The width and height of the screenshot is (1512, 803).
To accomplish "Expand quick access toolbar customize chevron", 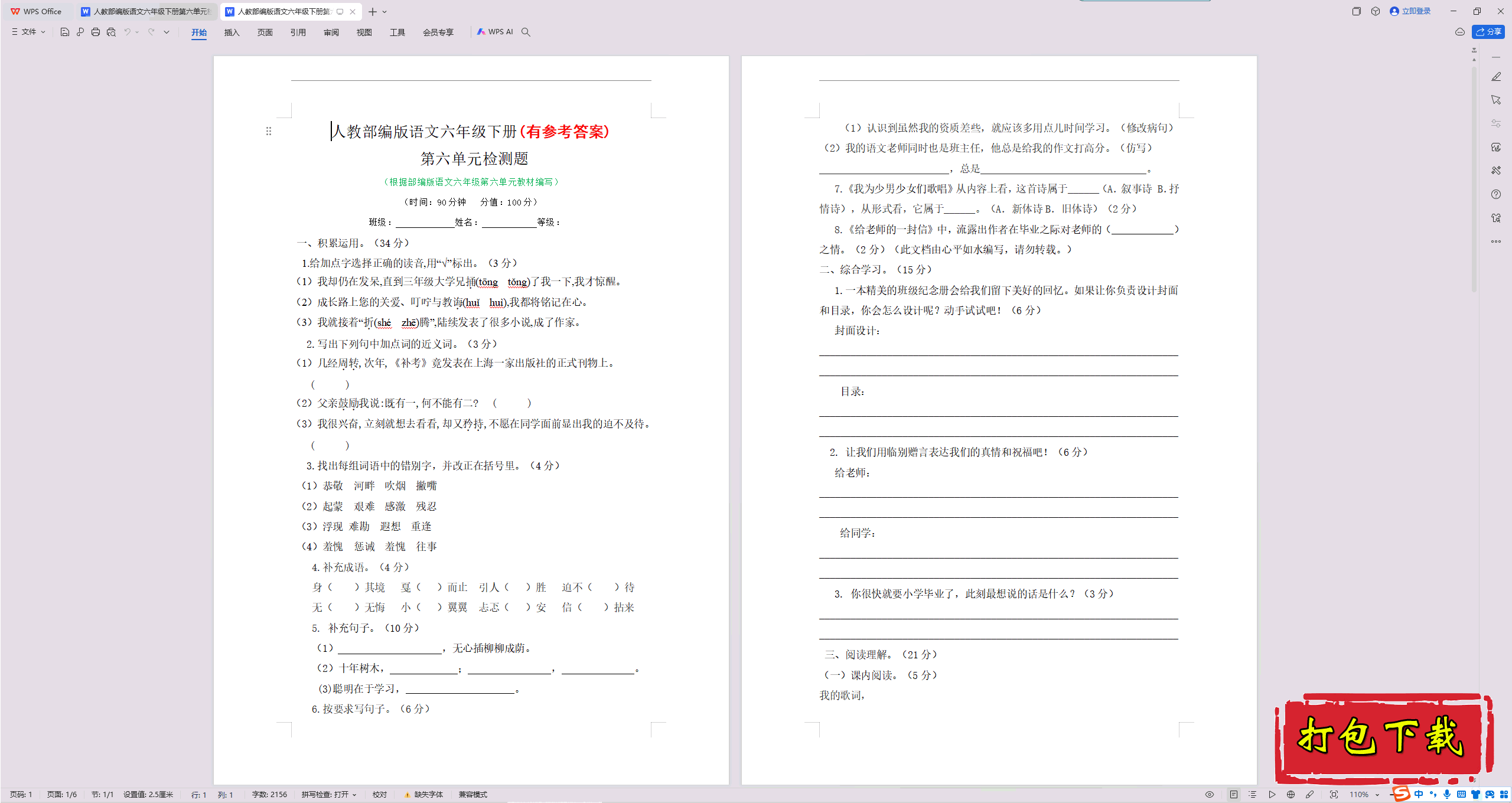I will [x=167, y=32].
